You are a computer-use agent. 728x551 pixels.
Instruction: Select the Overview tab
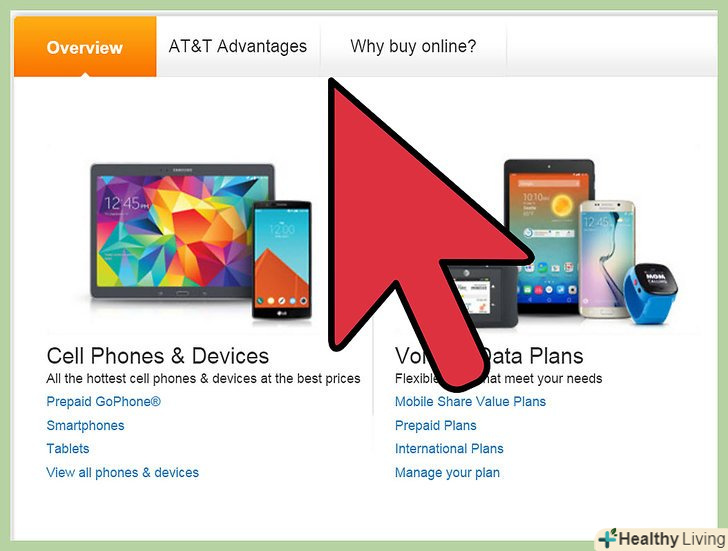pyautogui.click(x=85, y=46)
